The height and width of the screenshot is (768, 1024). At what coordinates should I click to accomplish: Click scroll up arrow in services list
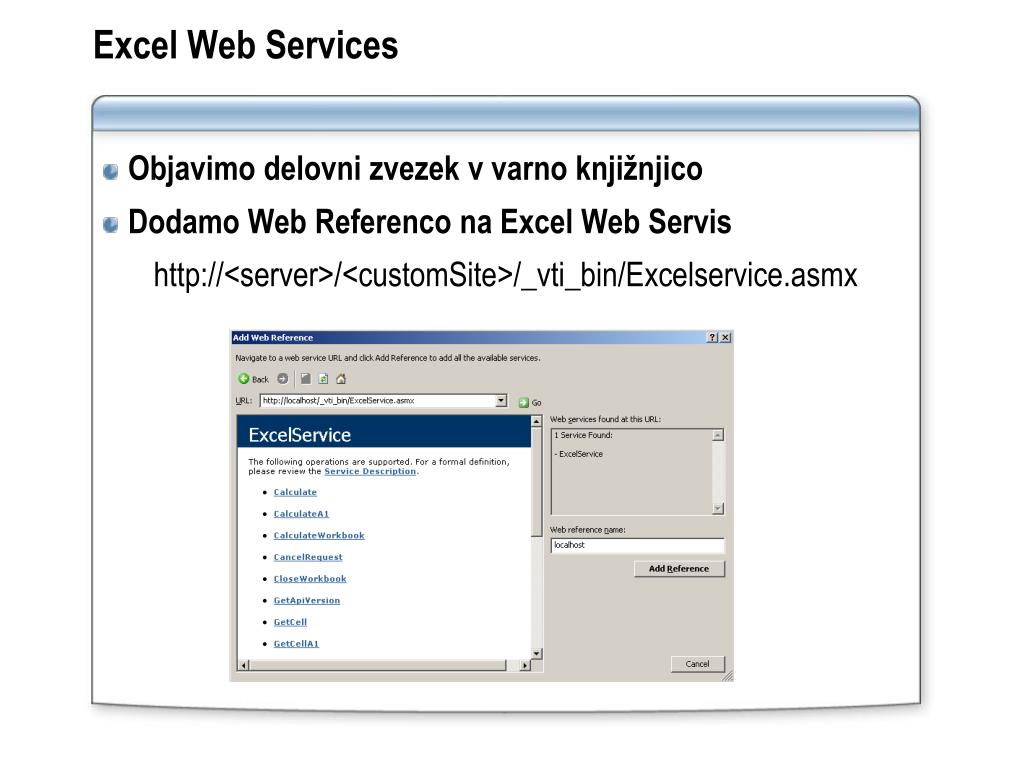pyautogui.click(x=718, y=435)
